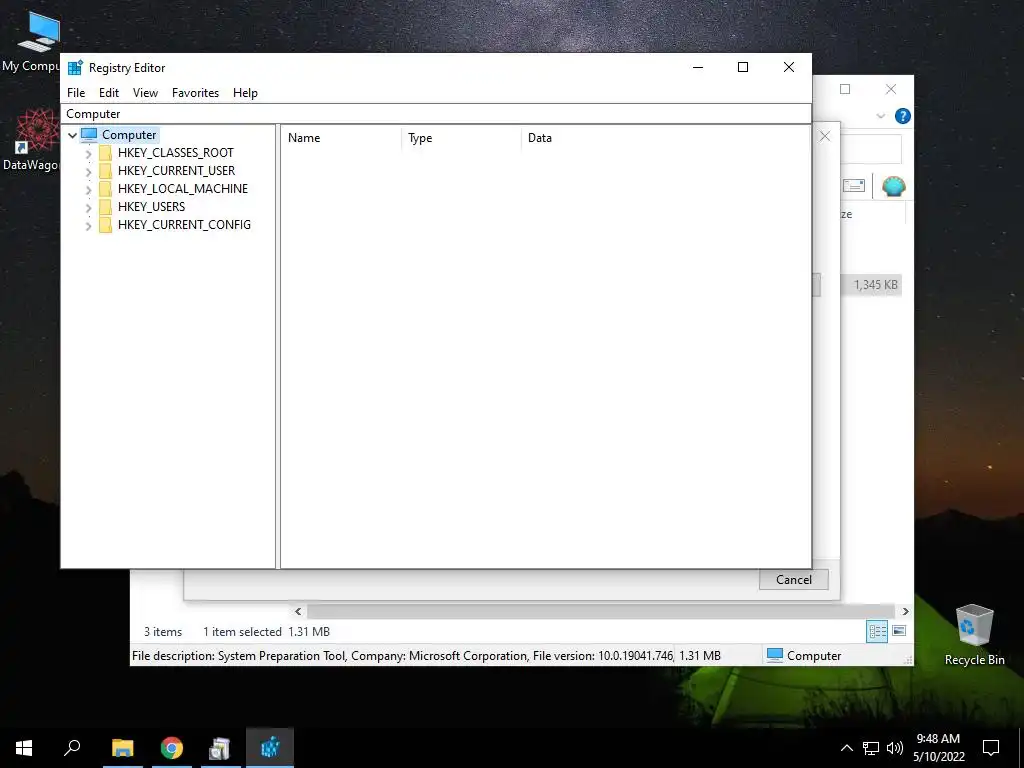
Task: Click the '3 items' status text
Action: [163, 632]
